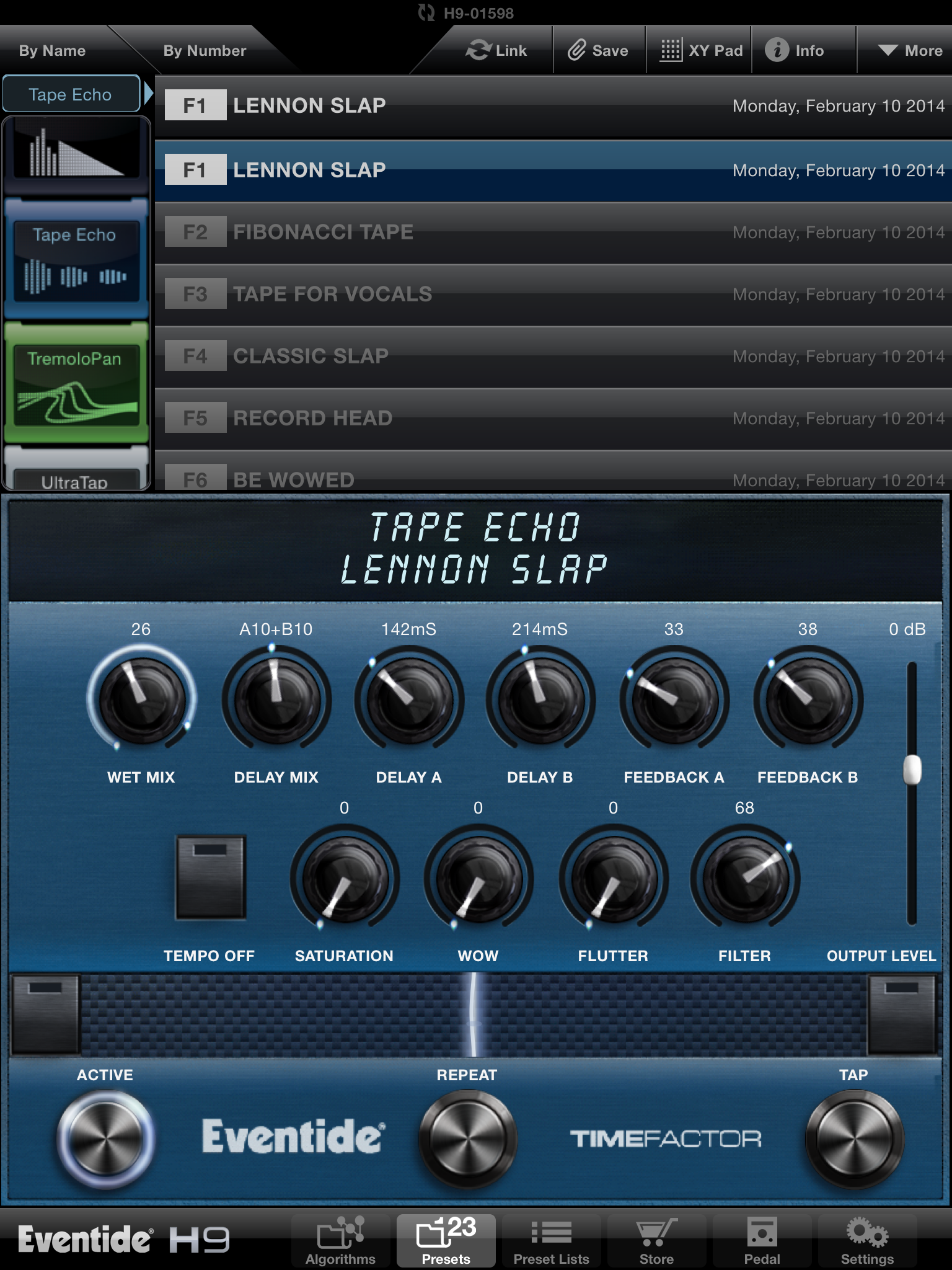Image resolution: width=952 pixels, height=1270 pixels.
Task: Open the Preset Lists tab
Action: (551, 1240)
